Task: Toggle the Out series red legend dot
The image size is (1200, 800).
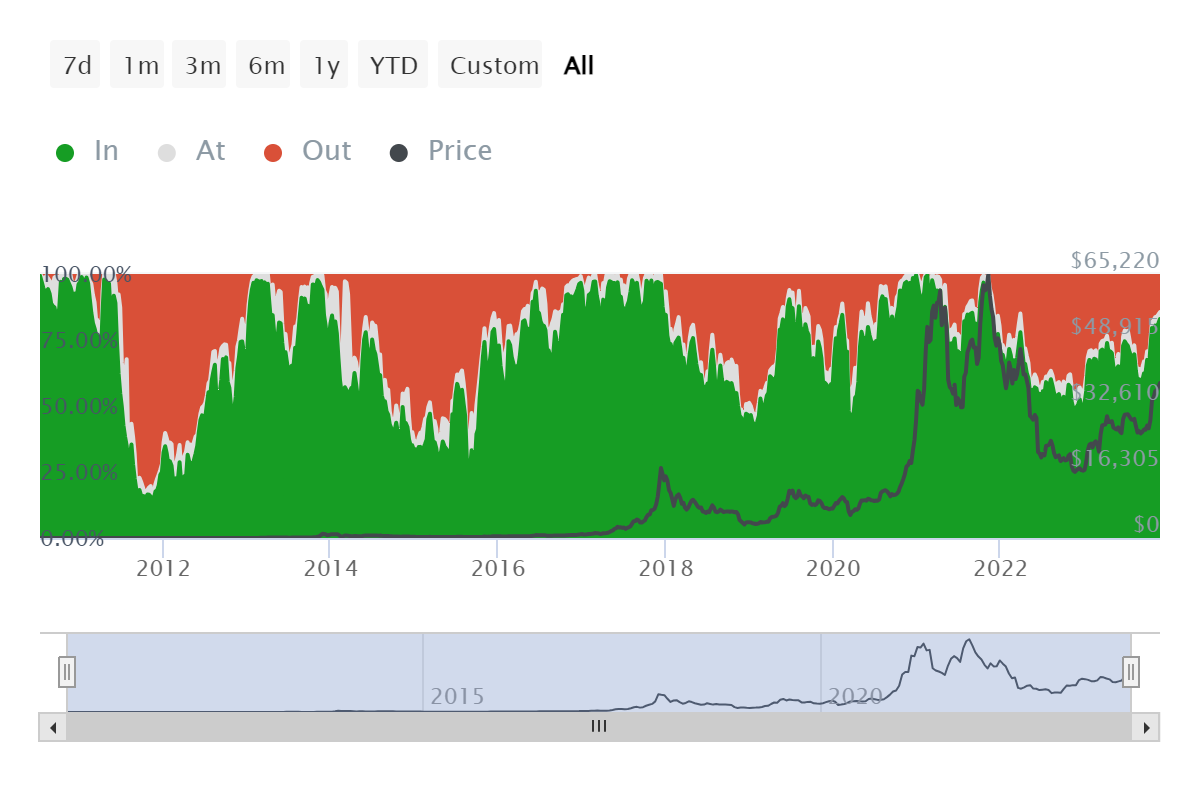Action: point(274,153)
